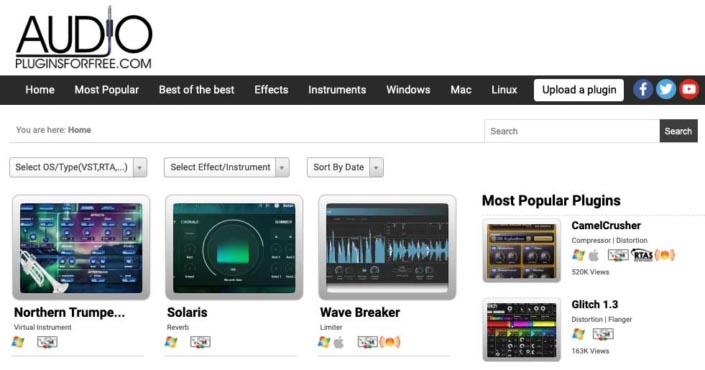This screenshot has width=705, height=370.
Task: Click VST icon in CamelCrusher entry
Action: pos(618,255)
